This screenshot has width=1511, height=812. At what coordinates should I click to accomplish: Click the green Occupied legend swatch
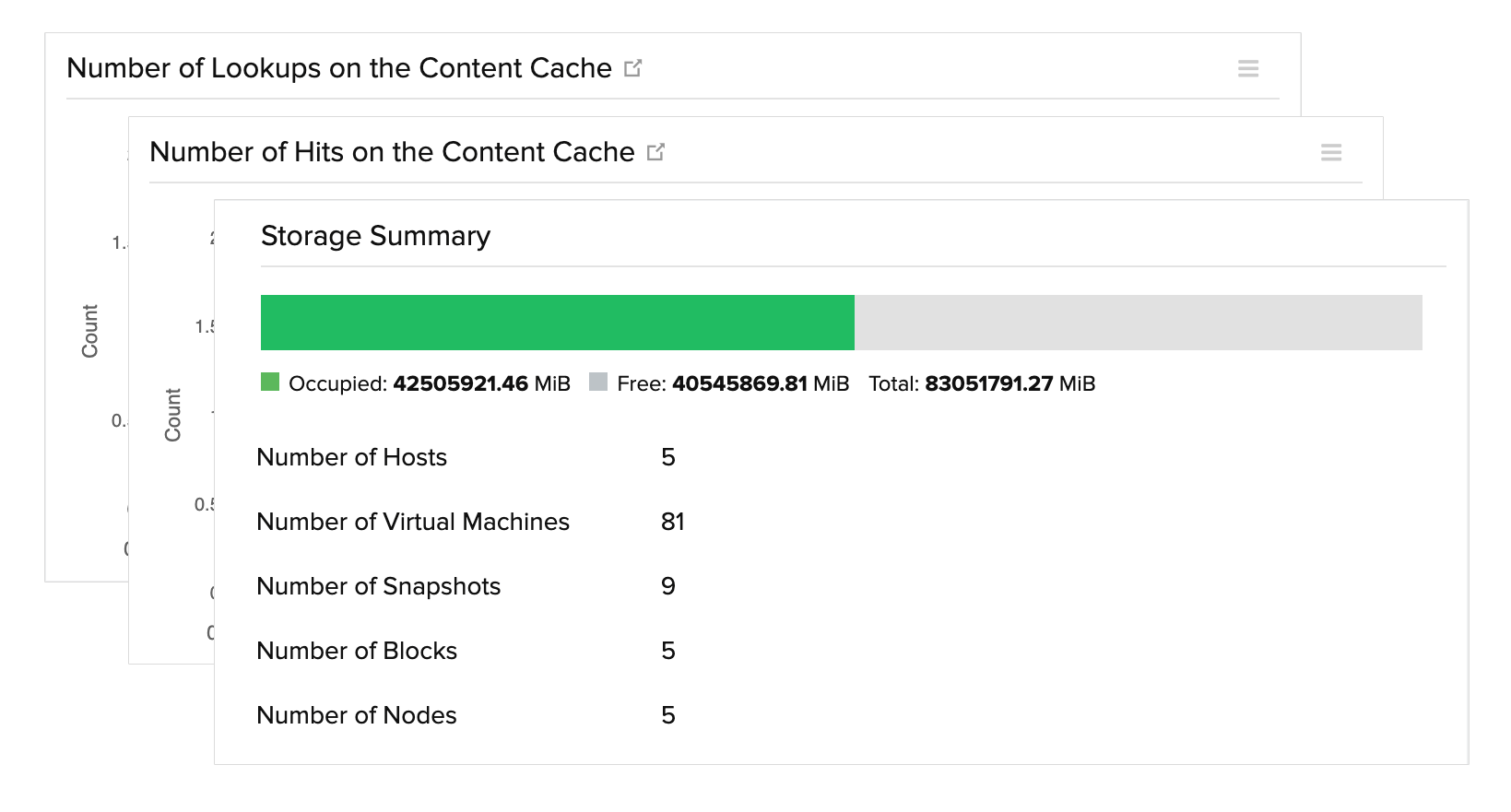[x=270, y=382]
